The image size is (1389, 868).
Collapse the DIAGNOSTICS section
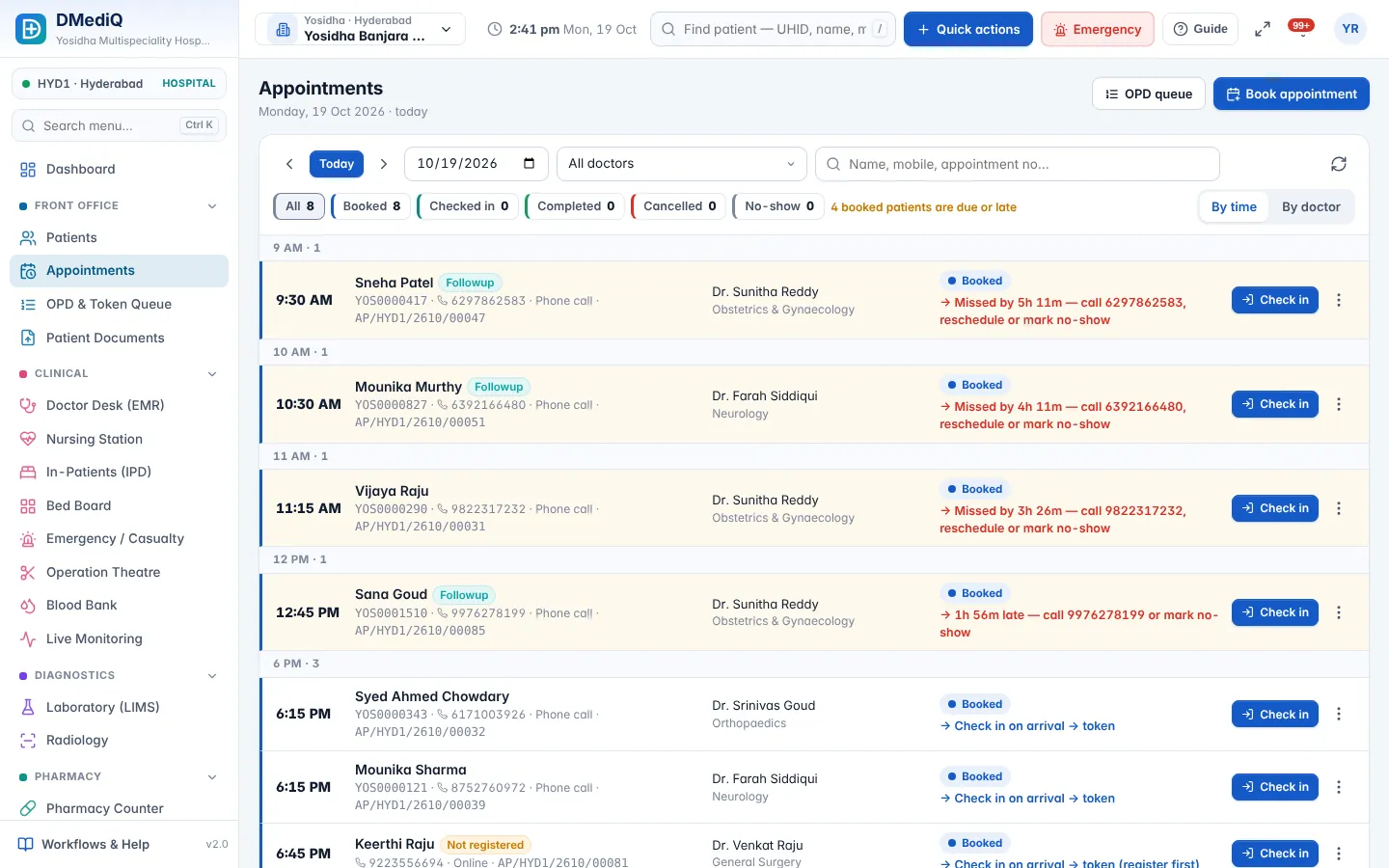pyautogui.click(x=212, y=676)
